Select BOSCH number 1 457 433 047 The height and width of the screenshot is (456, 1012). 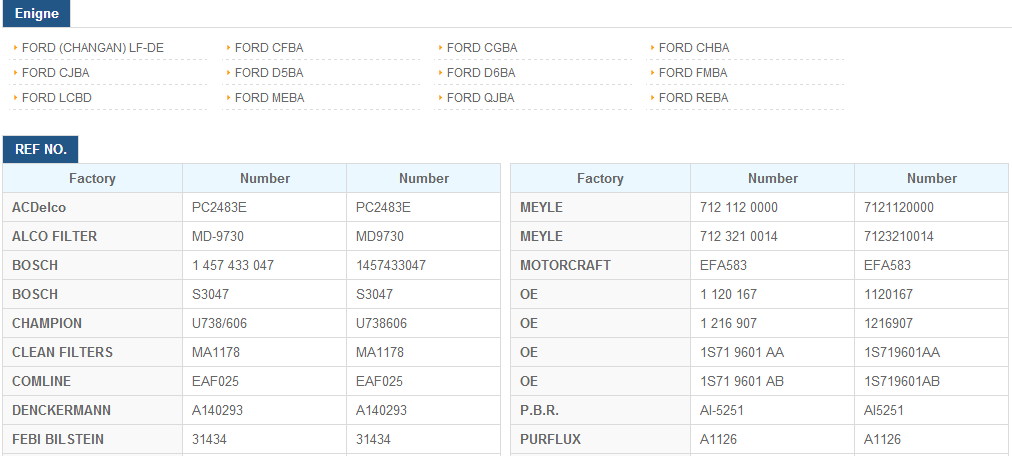coord(233,265)
